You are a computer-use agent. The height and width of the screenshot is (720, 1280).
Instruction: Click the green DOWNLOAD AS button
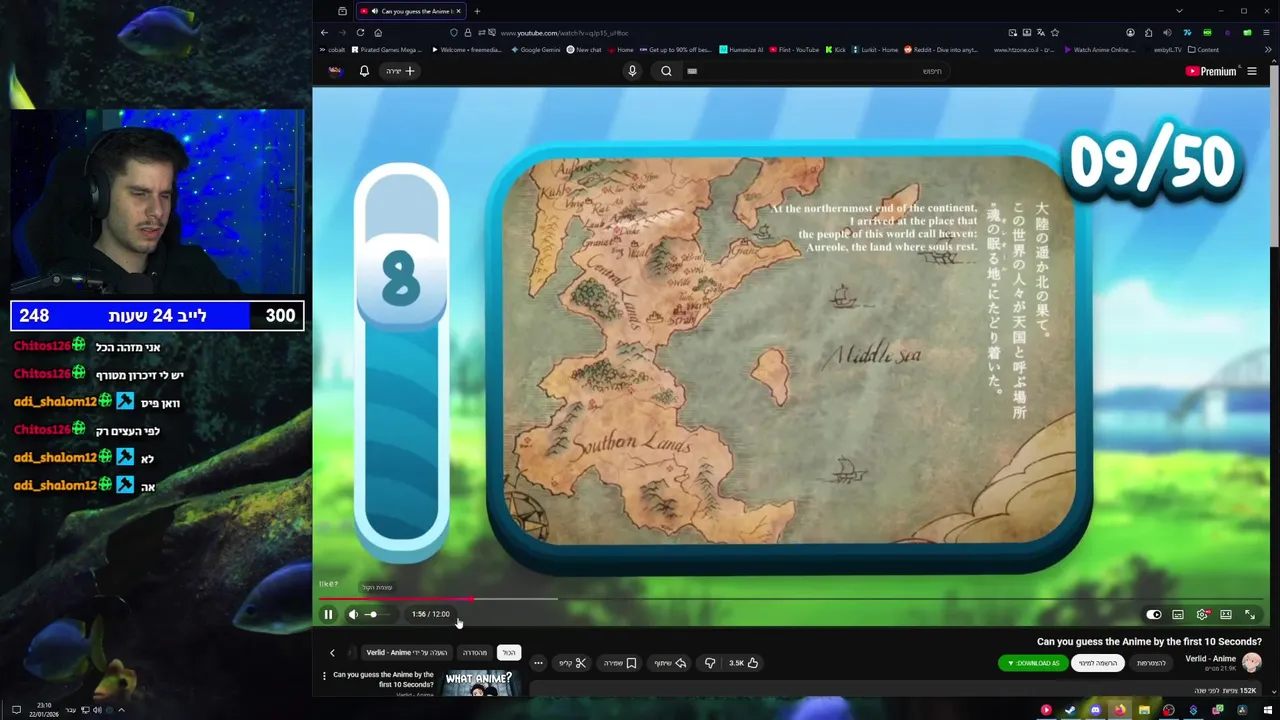1033,663
